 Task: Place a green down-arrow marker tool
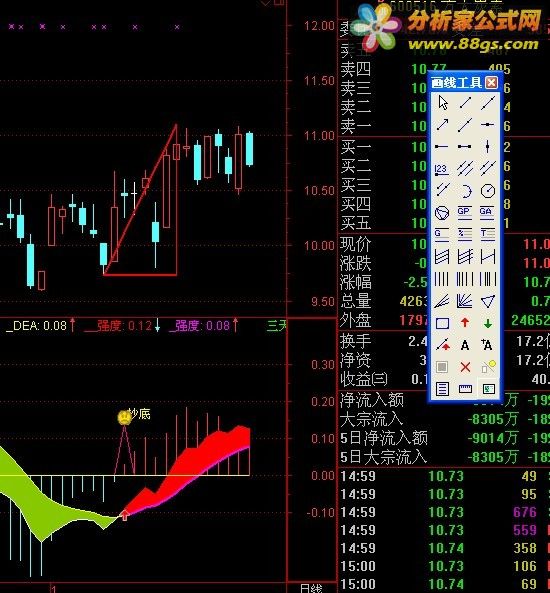pos(488,323)
